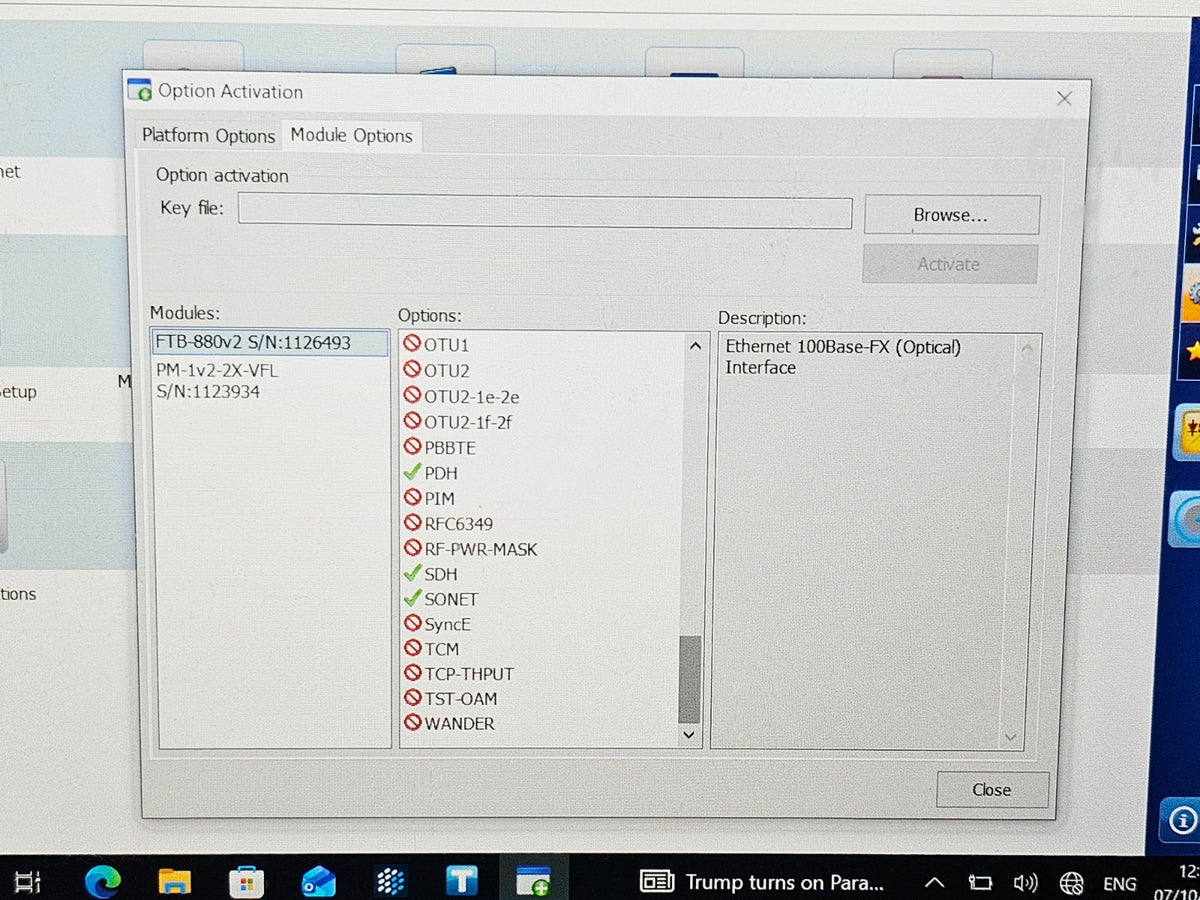The width and height of the screenshot is (1200, 900).
Task: Click the red prohibited icon beside TCM
Action: click(412, 648)
